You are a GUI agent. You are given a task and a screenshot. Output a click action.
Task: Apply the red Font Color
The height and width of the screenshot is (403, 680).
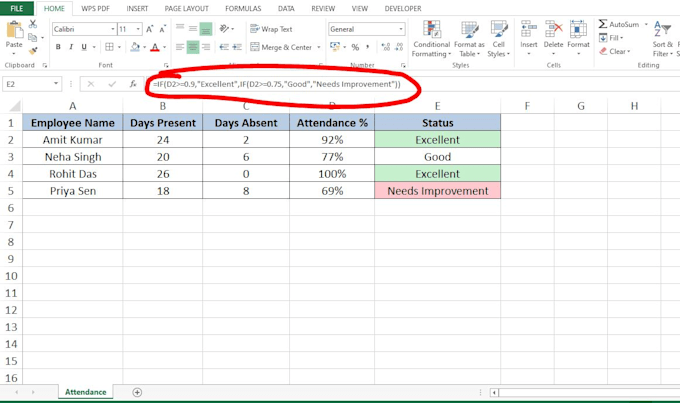(x=155, y=47)
